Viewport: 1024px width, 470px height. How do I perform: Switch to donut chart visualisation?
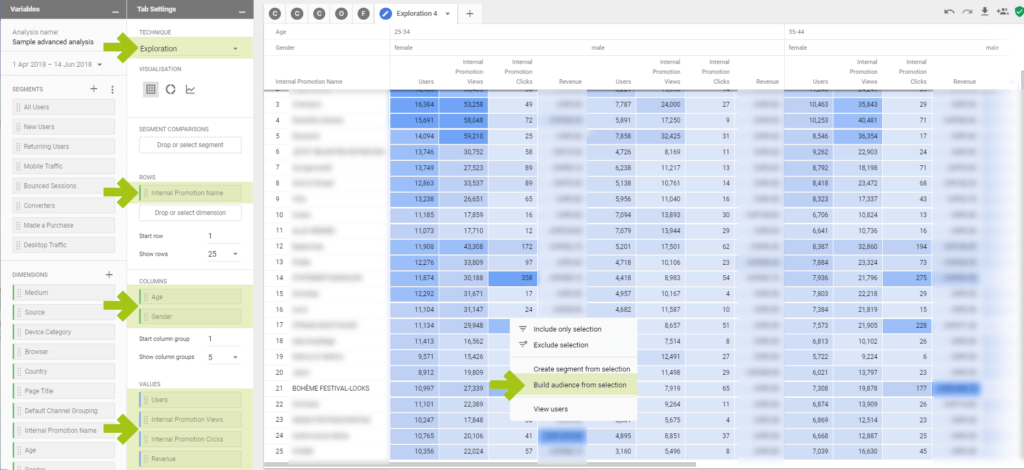click(x=171, y=89)
